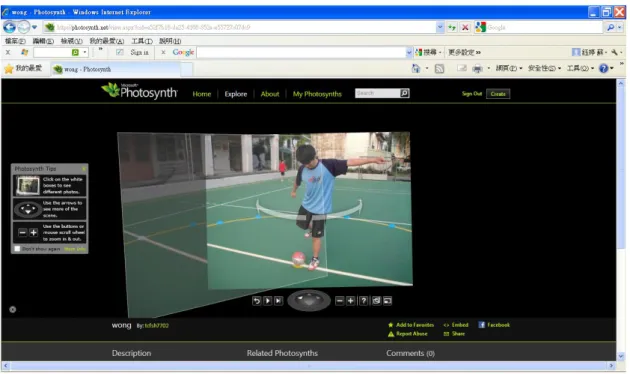This screenshot has width=630, height=374.
Task: Click the minus plus zoom tip icon
Action: pos(28,232)
